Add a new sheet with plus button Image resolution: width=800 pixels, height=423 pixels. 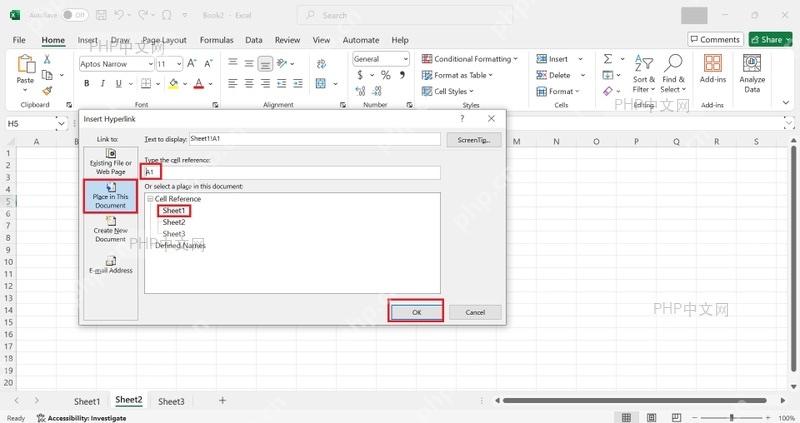coord(222,401)
